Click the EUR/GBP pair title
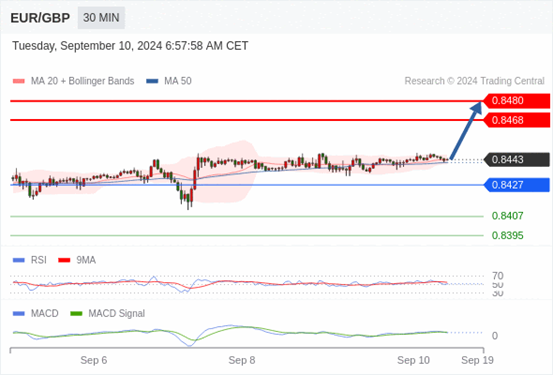This screenshot has height=375, width=553. 40,18
